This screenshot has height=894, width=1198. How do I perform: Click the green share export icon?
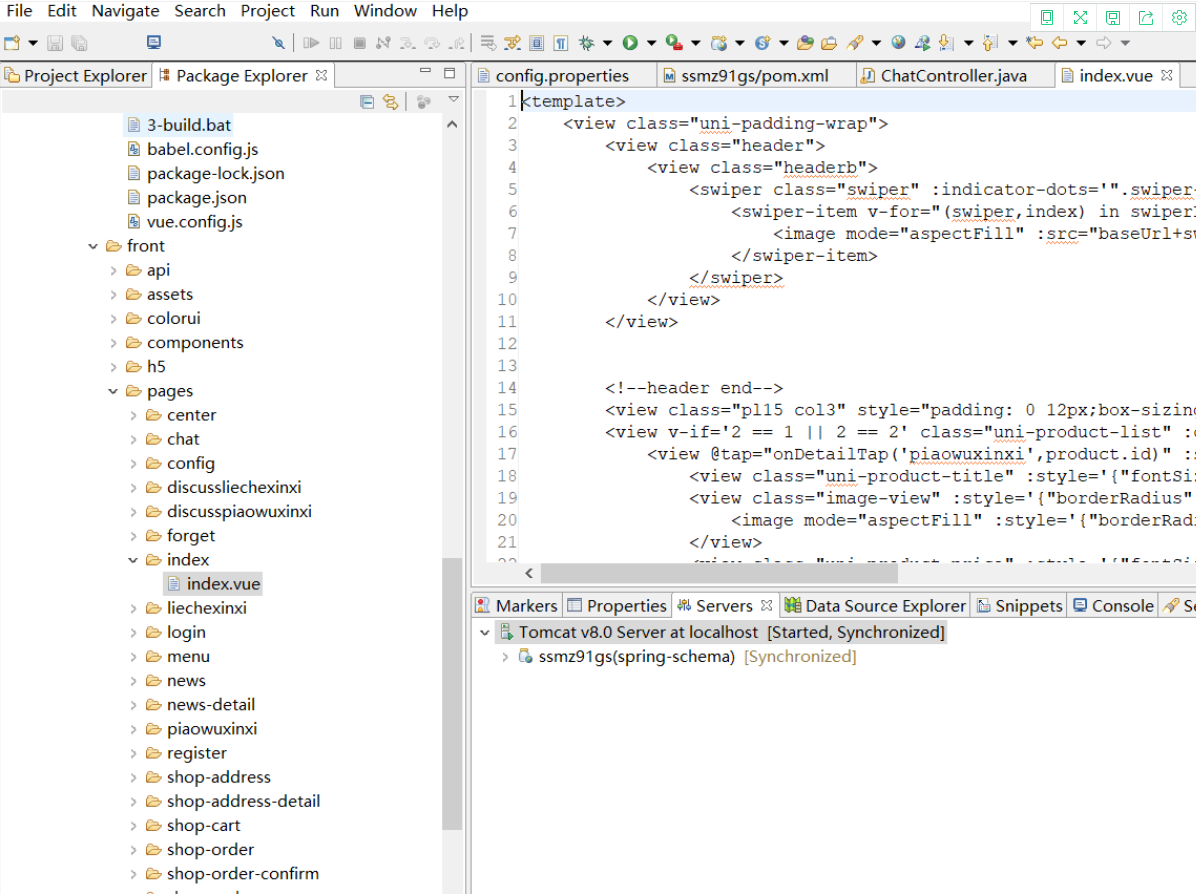1146,18
